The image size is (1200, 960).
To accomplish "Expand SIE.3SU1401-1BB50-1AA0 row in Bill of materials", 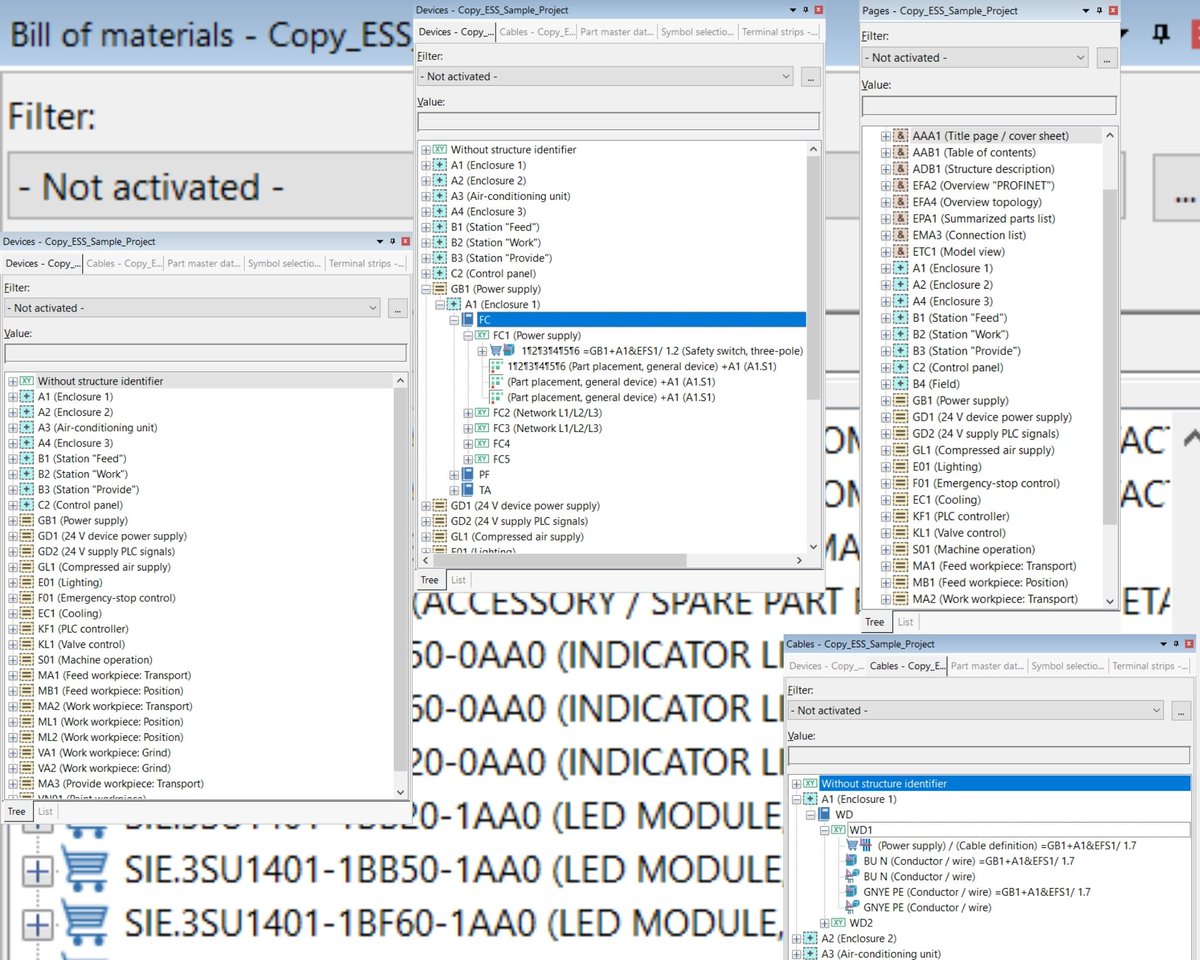I will pyautogui.click(x=37, y=871).
